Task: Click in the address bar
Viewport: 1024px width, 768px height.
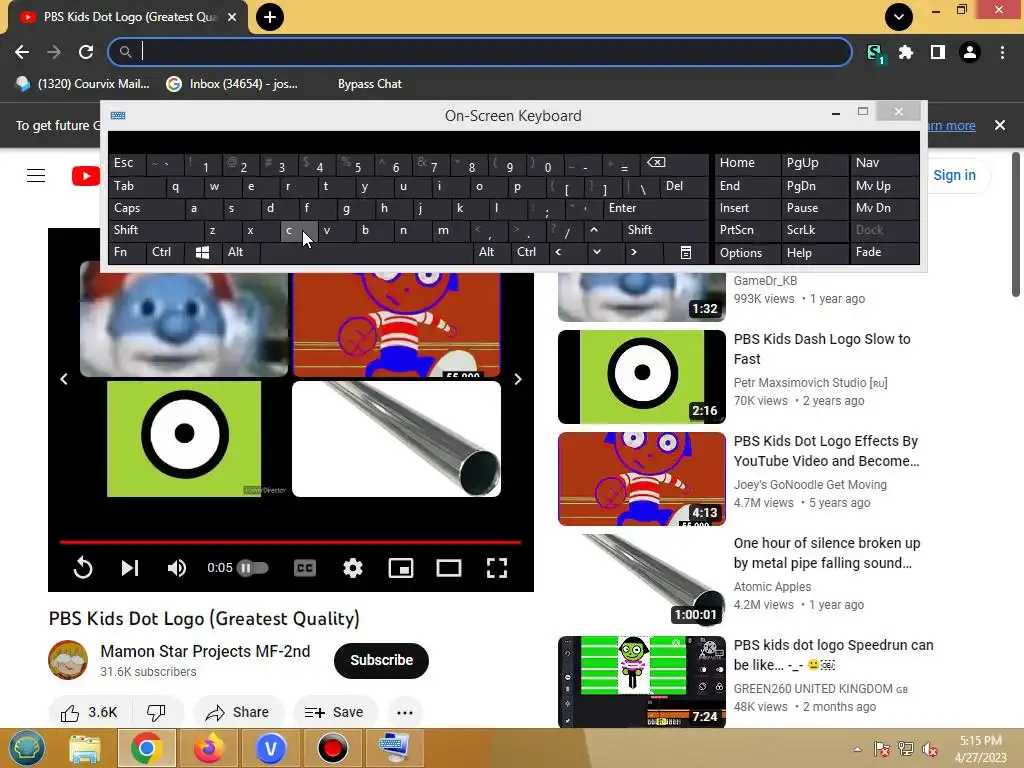Action: tap(480, 52)
